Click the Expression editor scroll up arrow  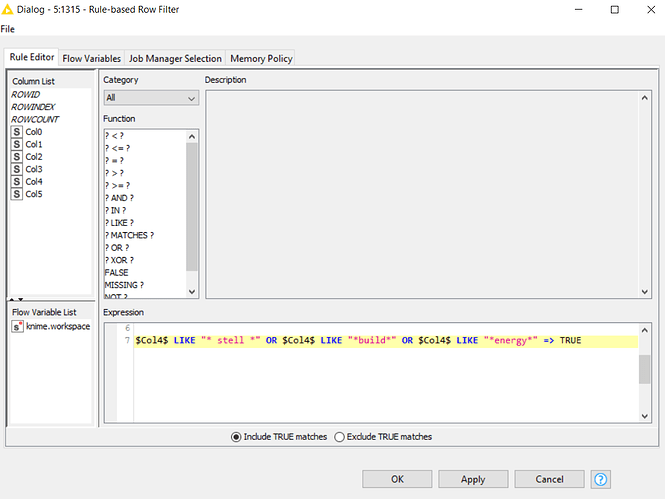pyautogui.click(x=644, y=330)
